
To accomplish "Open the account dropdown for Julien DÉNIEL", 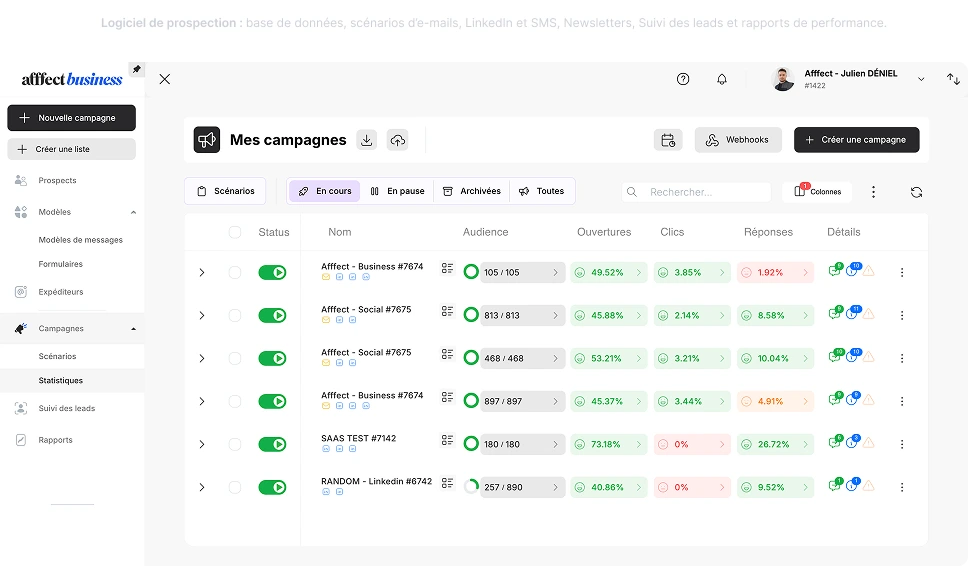I will (921, 79).
